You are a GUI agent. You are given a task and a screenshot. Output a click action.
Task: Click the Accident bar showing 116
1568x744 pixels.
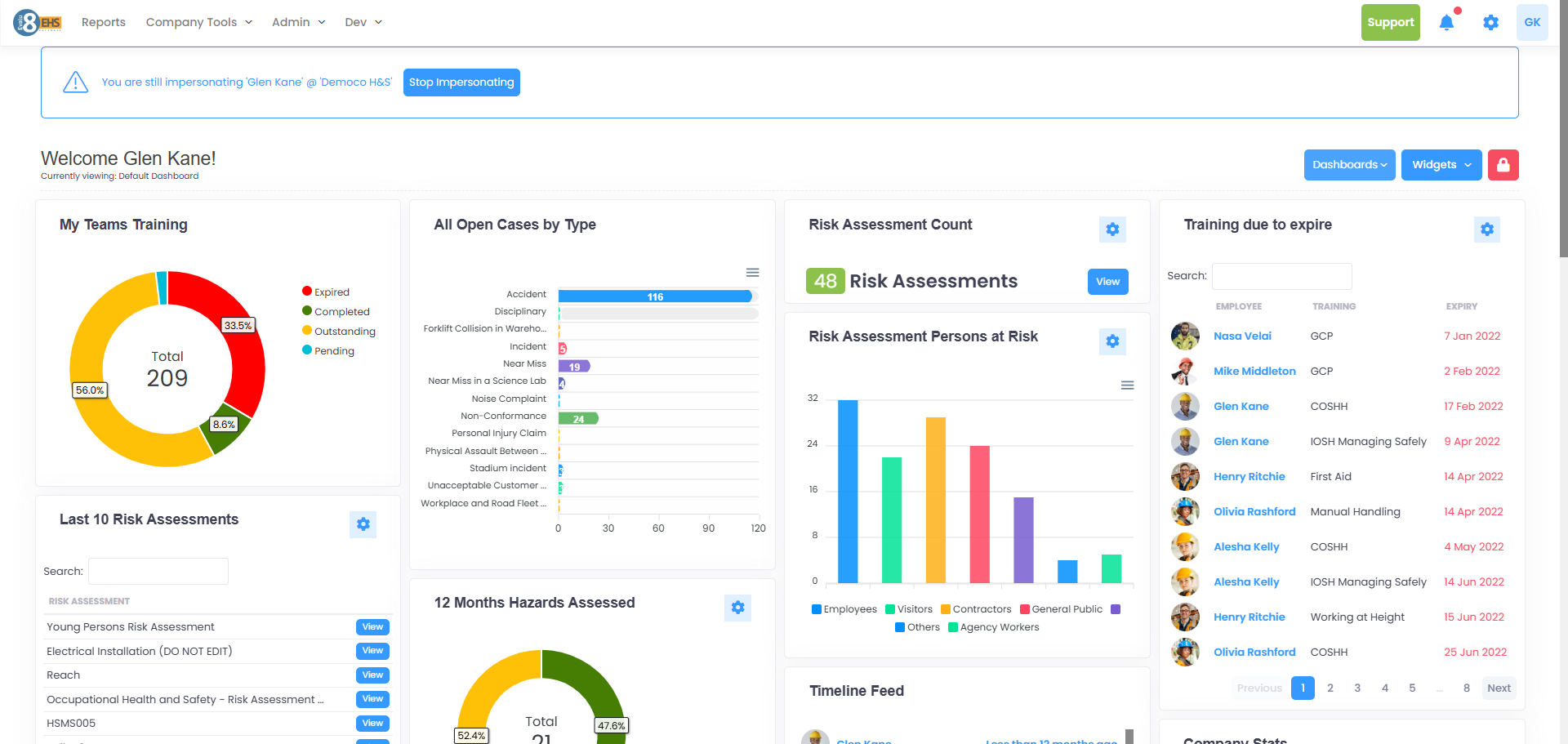click(x=655, y=296)
